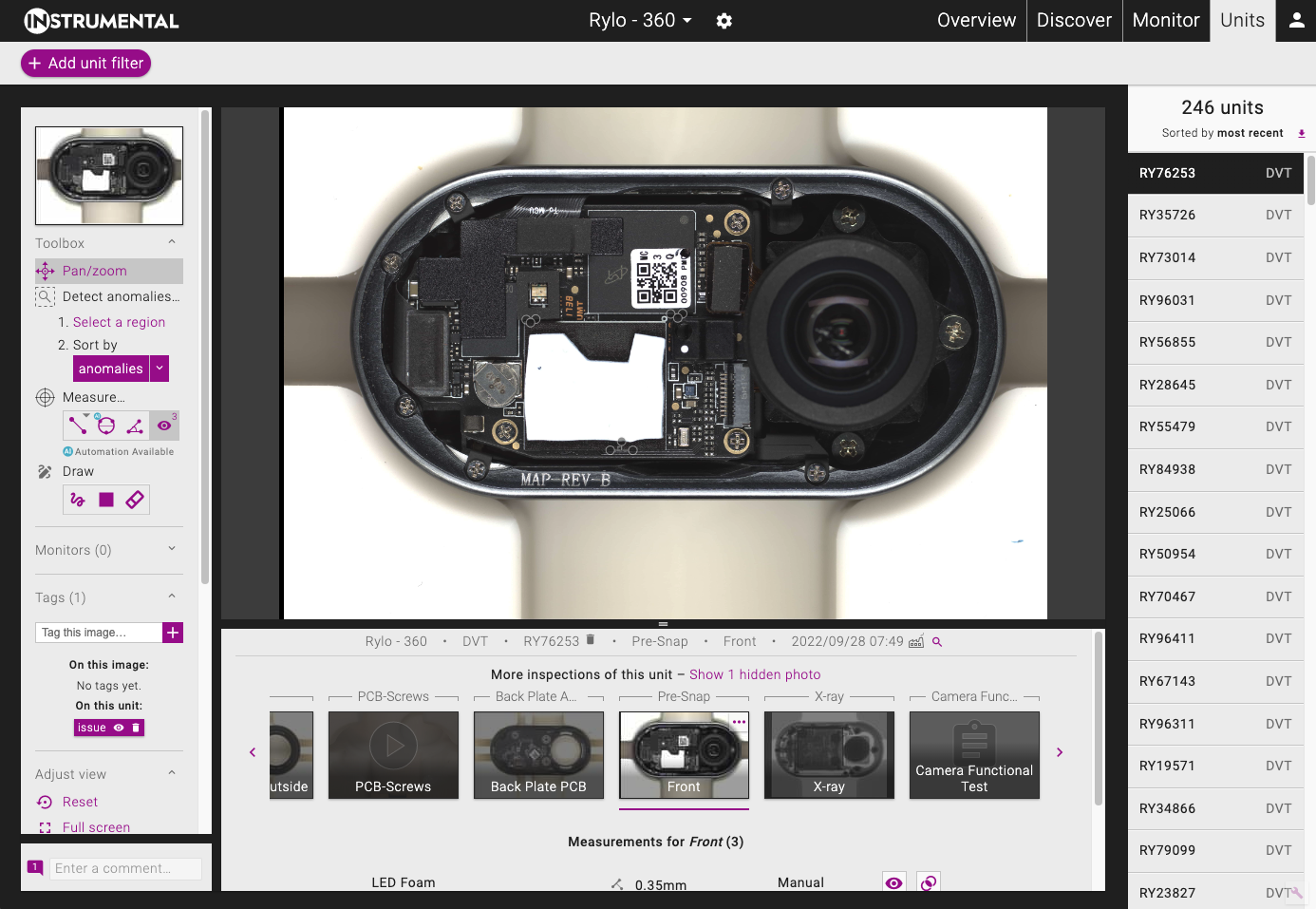Click trash icon next to RY76253

pyautogui.click(x=591, y=640)
